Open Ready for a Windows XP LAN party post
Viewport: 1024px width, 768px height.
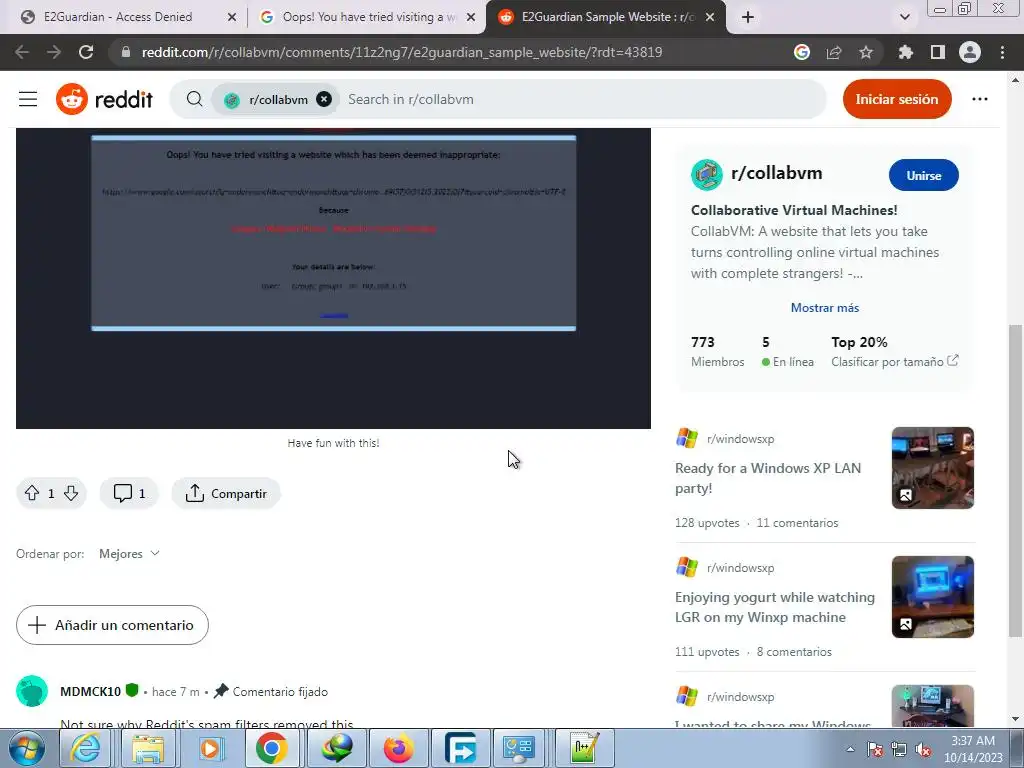[x=768, y=478]
